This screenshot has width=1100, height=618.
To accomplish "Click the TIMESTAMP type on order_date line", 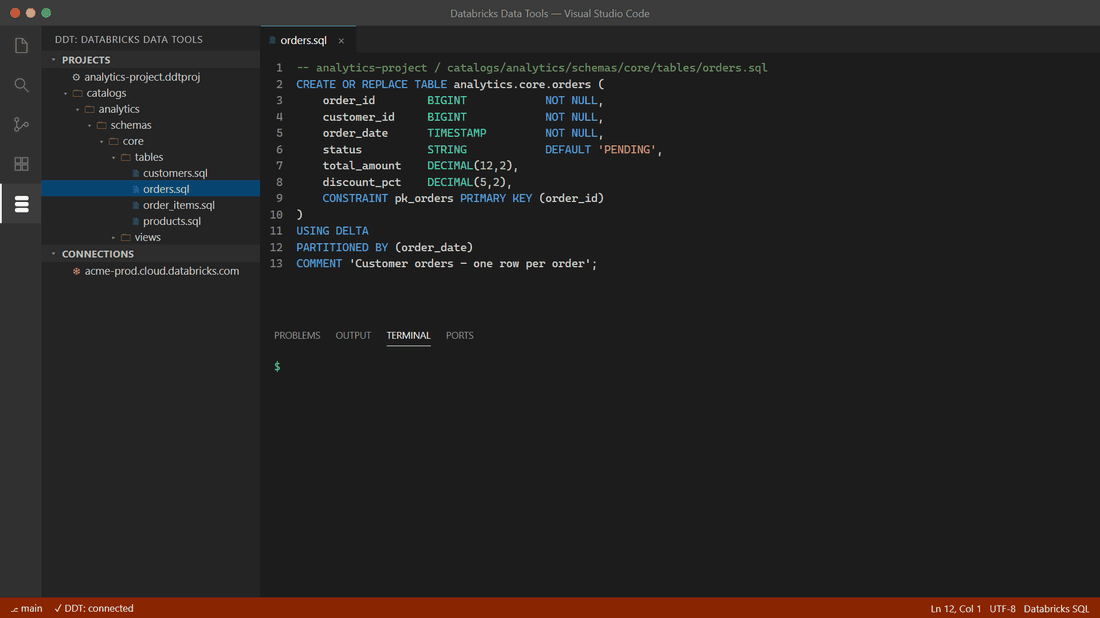I will click(x=457, y=133).
